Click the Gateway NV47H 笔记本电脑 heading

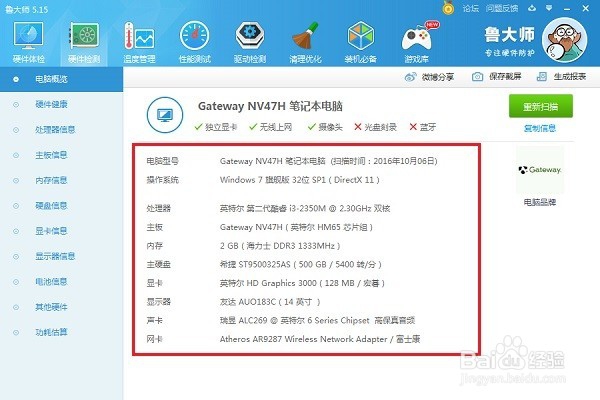[x=270, y=106]
